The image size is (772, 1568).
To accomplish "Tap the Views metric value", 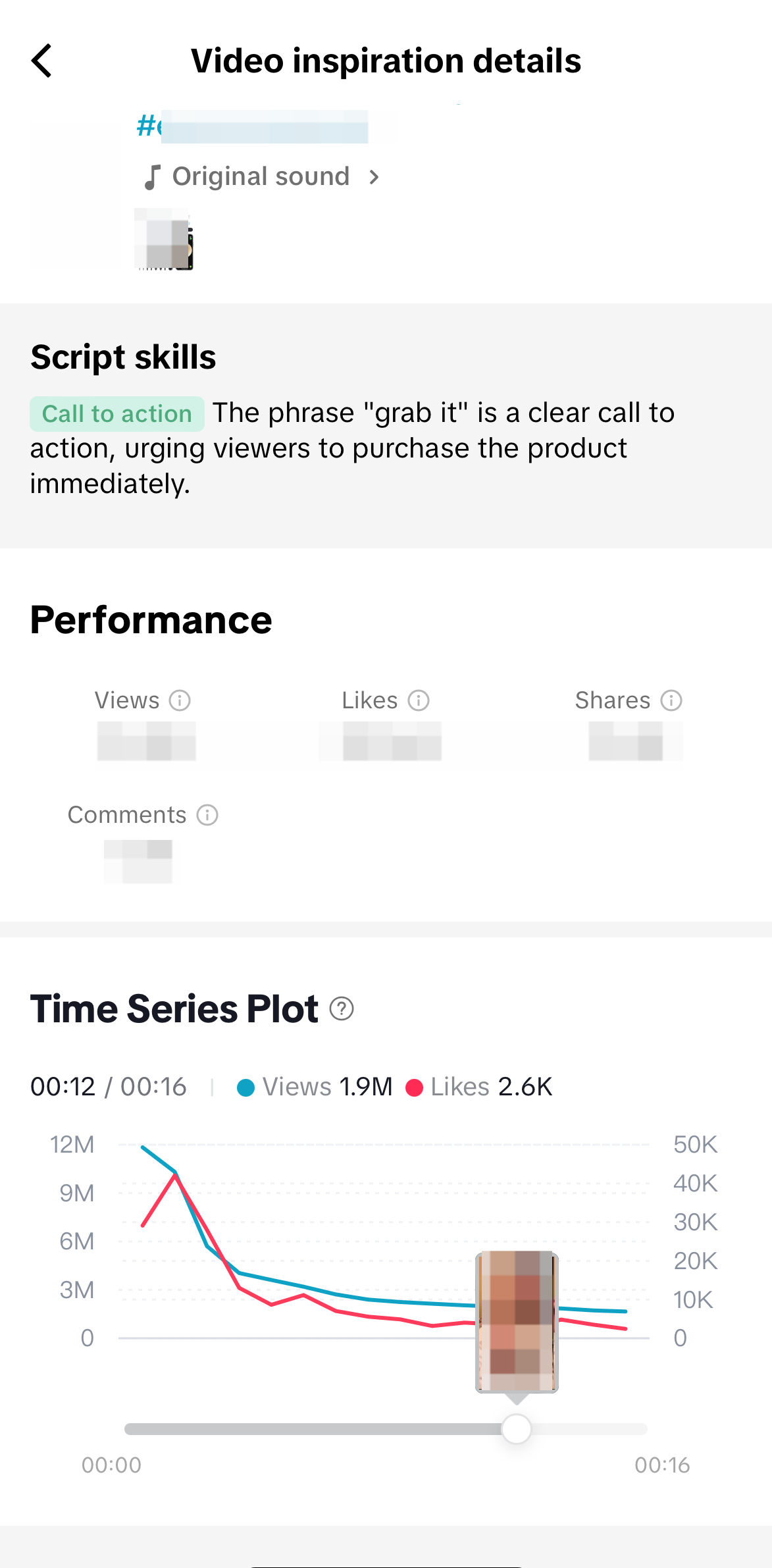I will point(146,741).
